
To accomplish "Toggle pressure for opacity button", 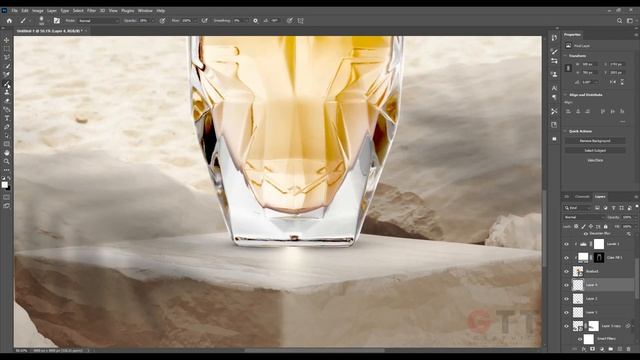I will pos(162,20).
